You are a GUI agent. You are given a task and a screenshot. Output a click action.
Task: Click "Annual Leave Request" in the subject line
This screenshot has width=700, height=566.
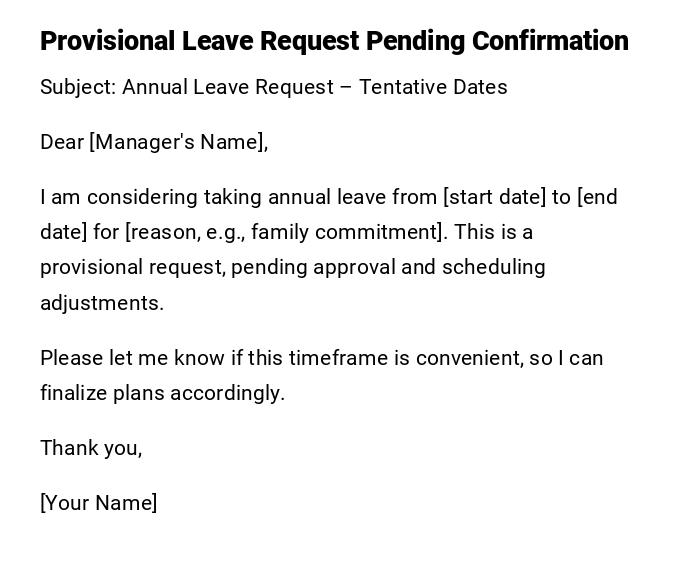[228, 87]
